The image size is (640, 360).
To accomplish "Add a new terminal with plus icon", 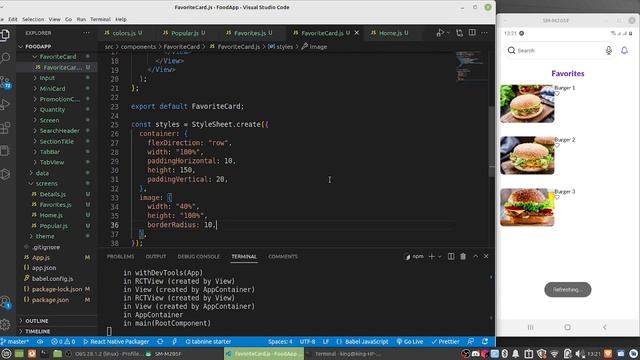I will tap(431, 256).
